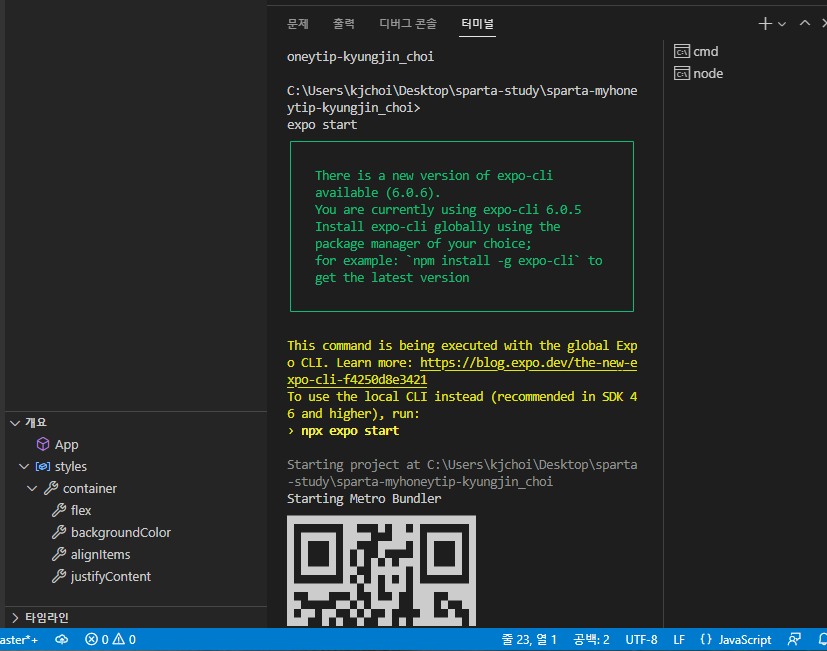Select justifyContent in the outline

click(x=111, y=577)
